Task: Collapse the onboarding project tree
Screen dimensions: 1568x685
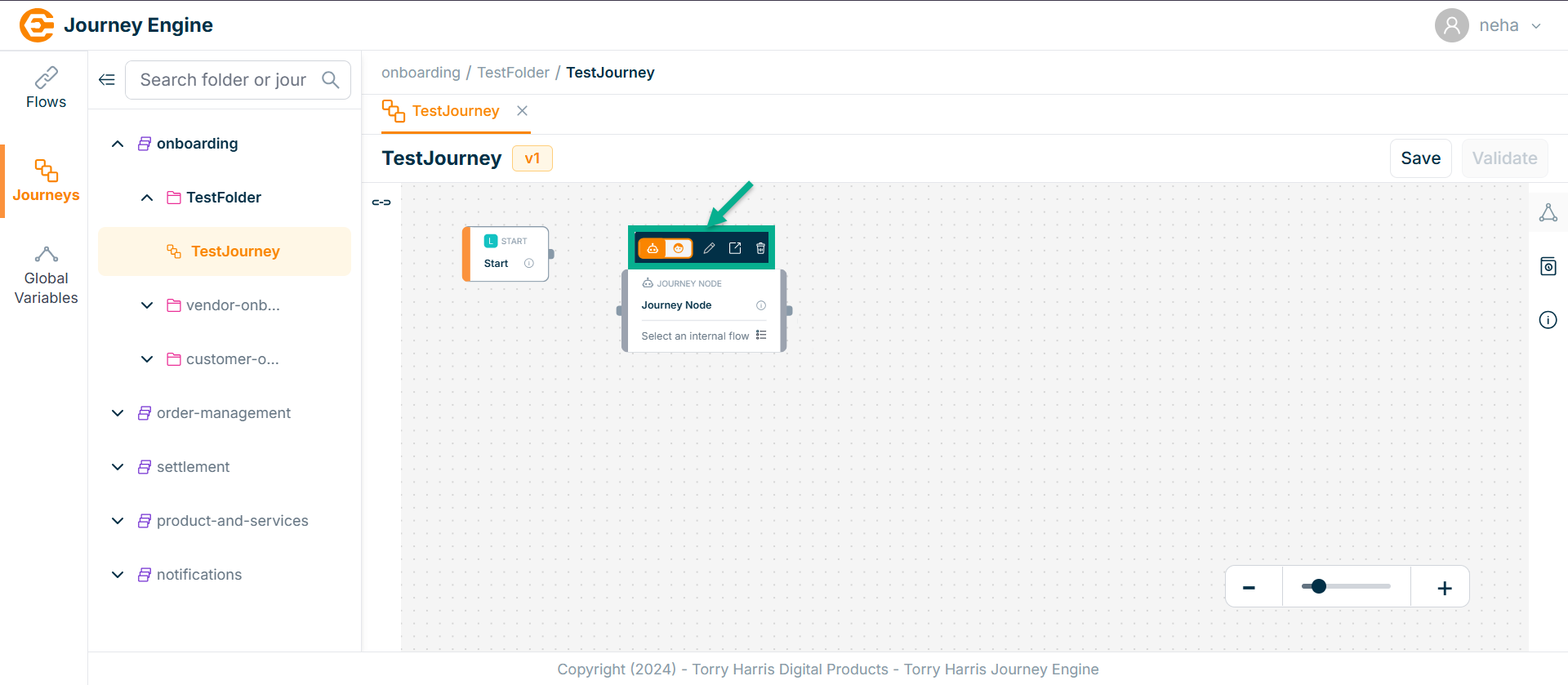Action: pos(118,144)
